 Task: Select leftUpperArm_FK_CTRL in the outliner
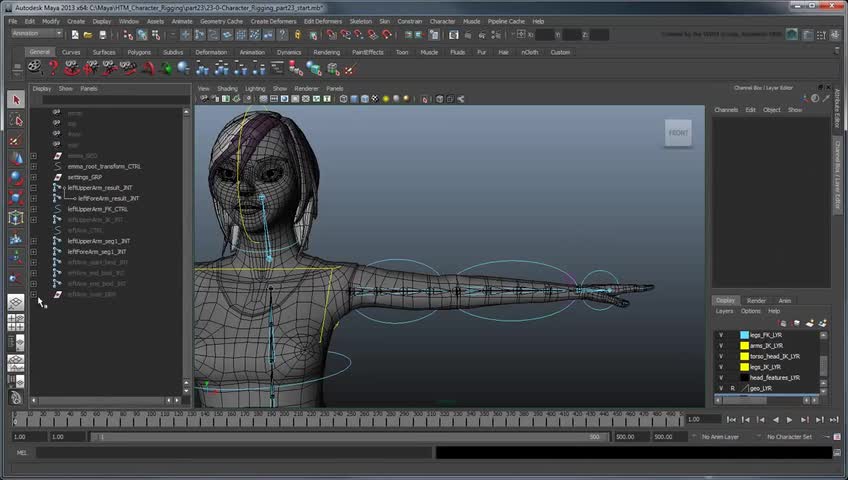(97, 209)
